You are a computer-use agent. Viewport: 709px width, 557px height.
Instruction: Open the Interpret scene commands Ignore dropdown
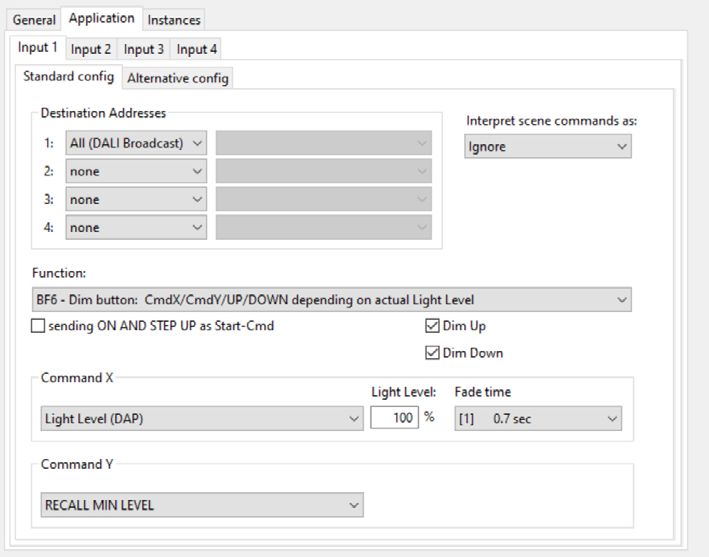[548, 146]
